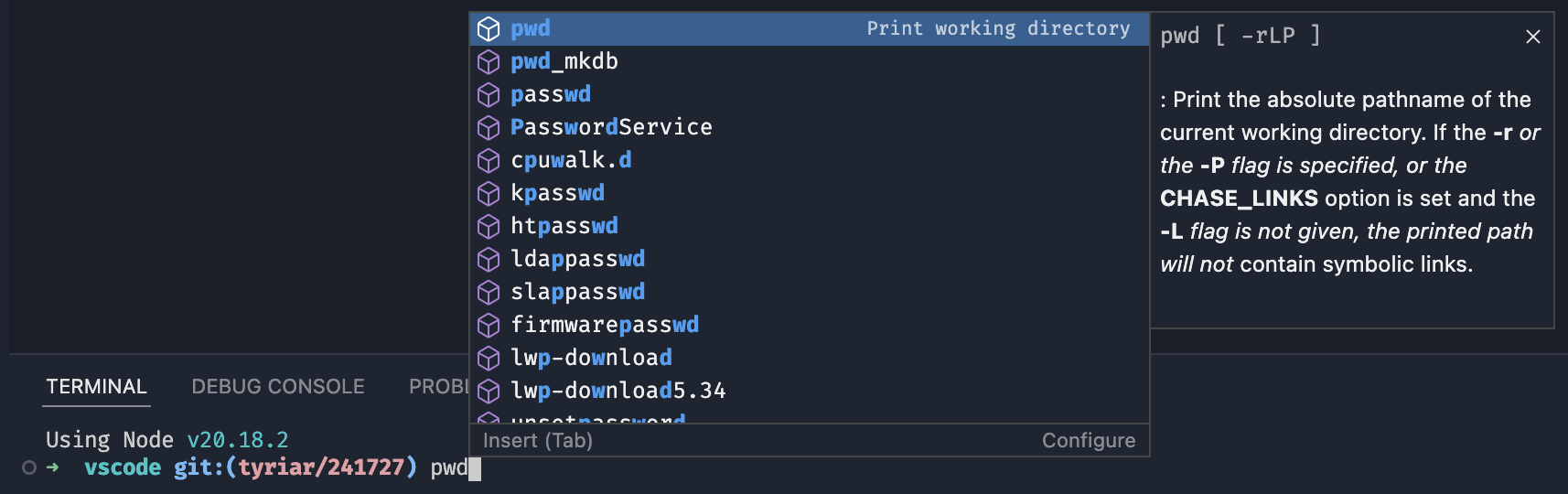Pick the lwp-download suggestion
This screenshot has height=494, width=1568.
(591, 358)
